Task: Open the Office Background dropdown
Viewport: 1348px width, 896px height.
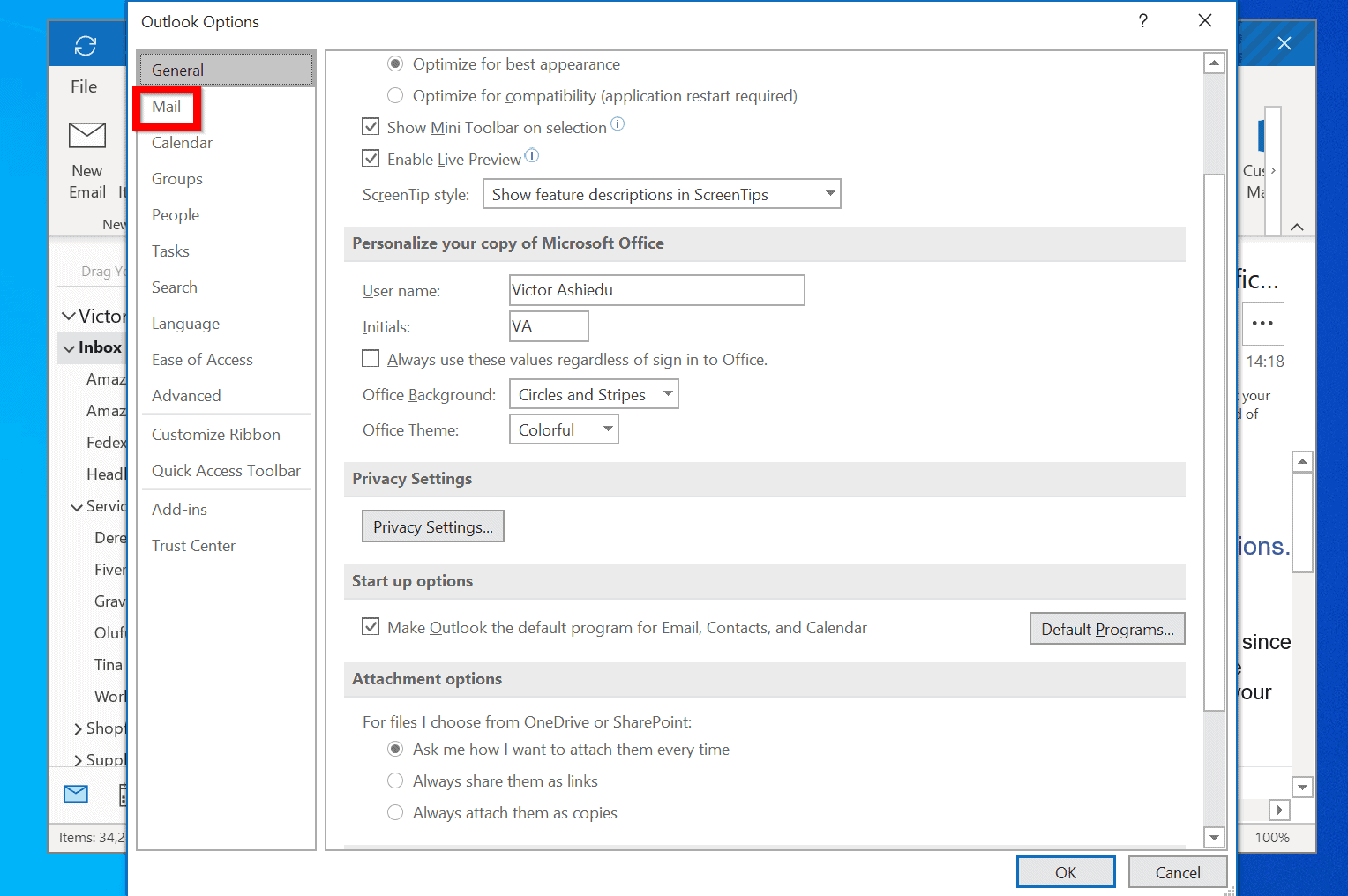Action: pos(668,393)
